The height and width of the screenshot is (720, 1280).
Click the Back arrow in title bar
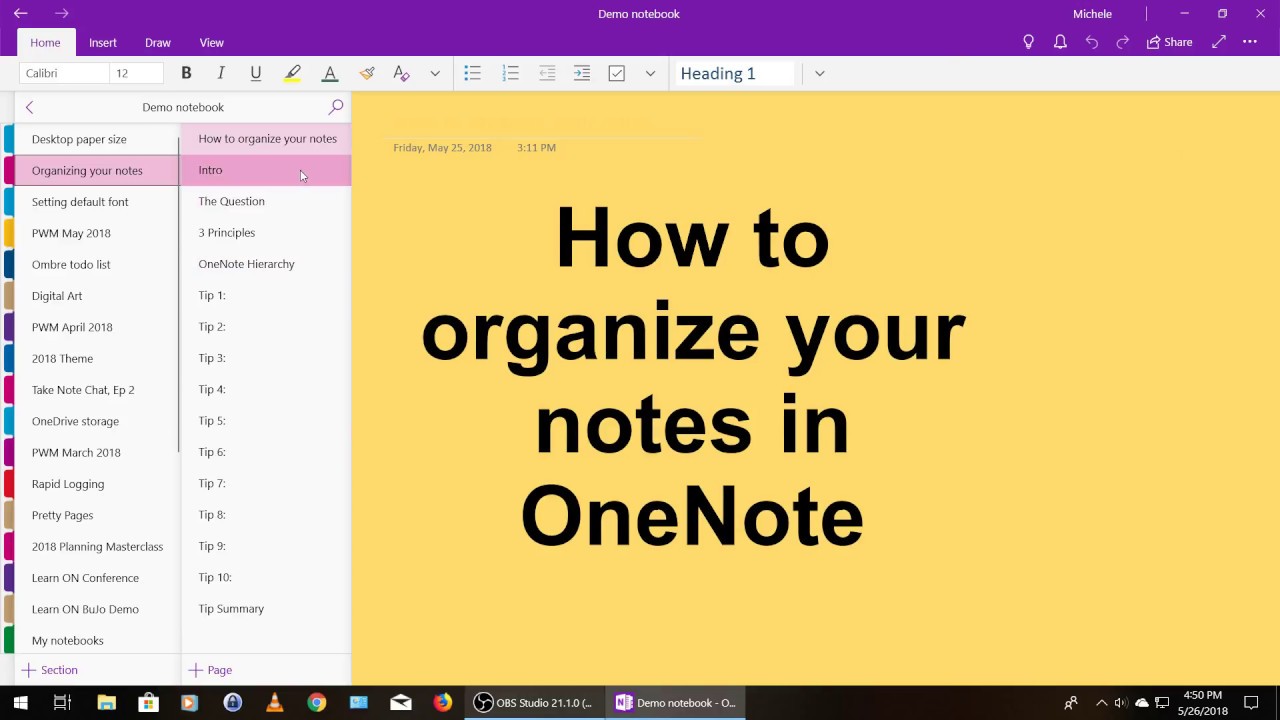(21, 14)
